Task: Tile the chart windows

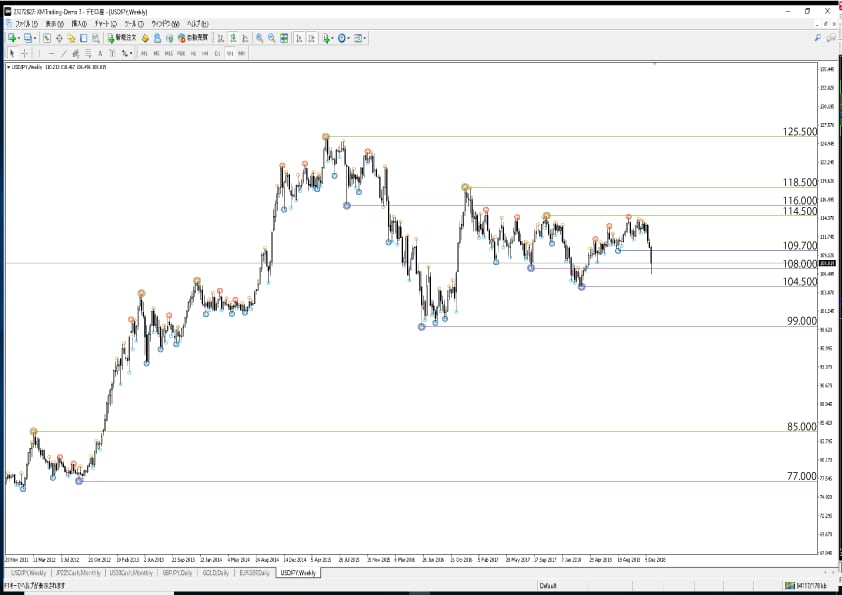Action: tap(284, 38)
